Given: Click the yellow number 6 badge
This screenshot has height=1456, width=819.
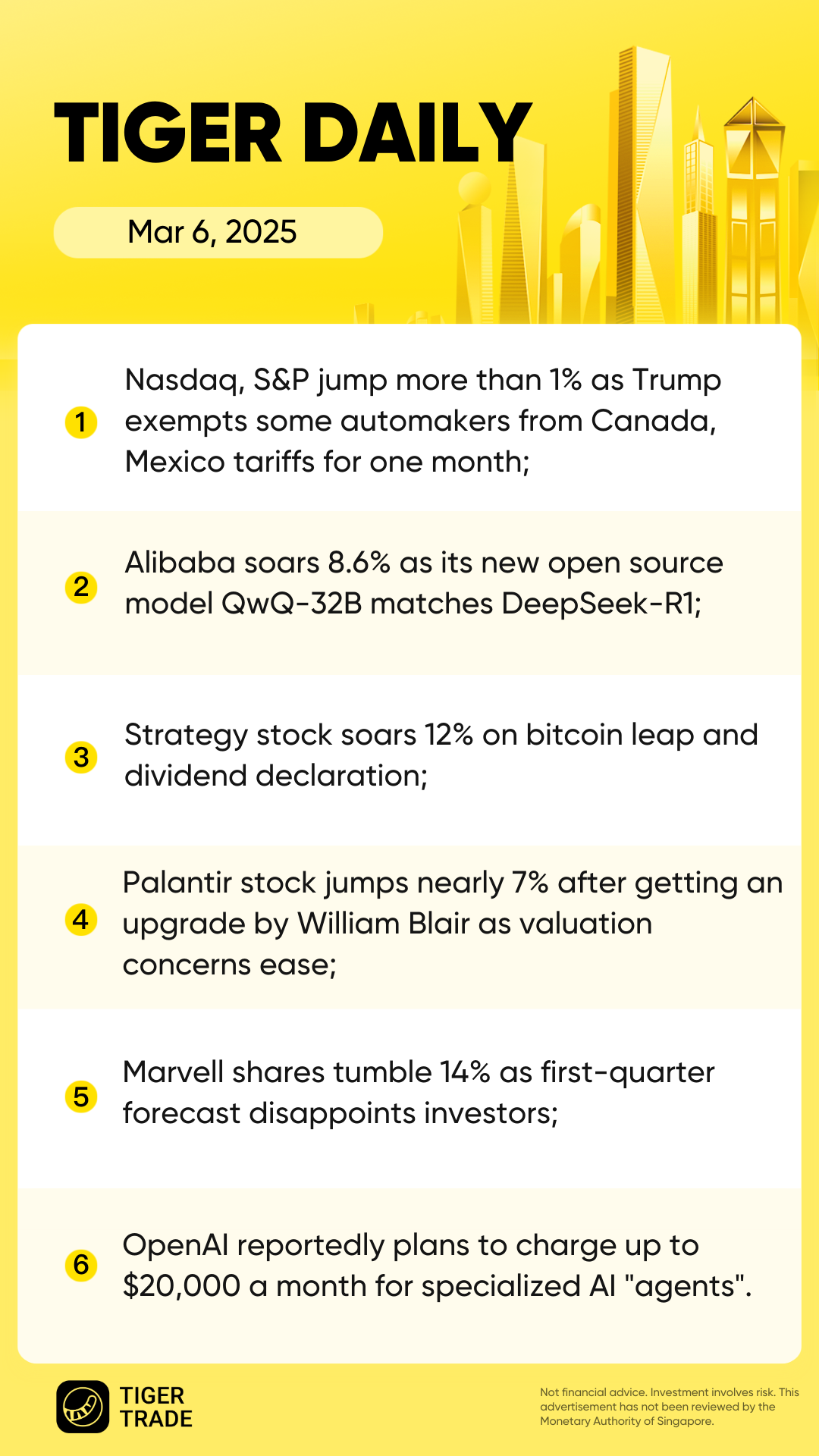Looking at the screenshot, I should (x=81, y=1265).
